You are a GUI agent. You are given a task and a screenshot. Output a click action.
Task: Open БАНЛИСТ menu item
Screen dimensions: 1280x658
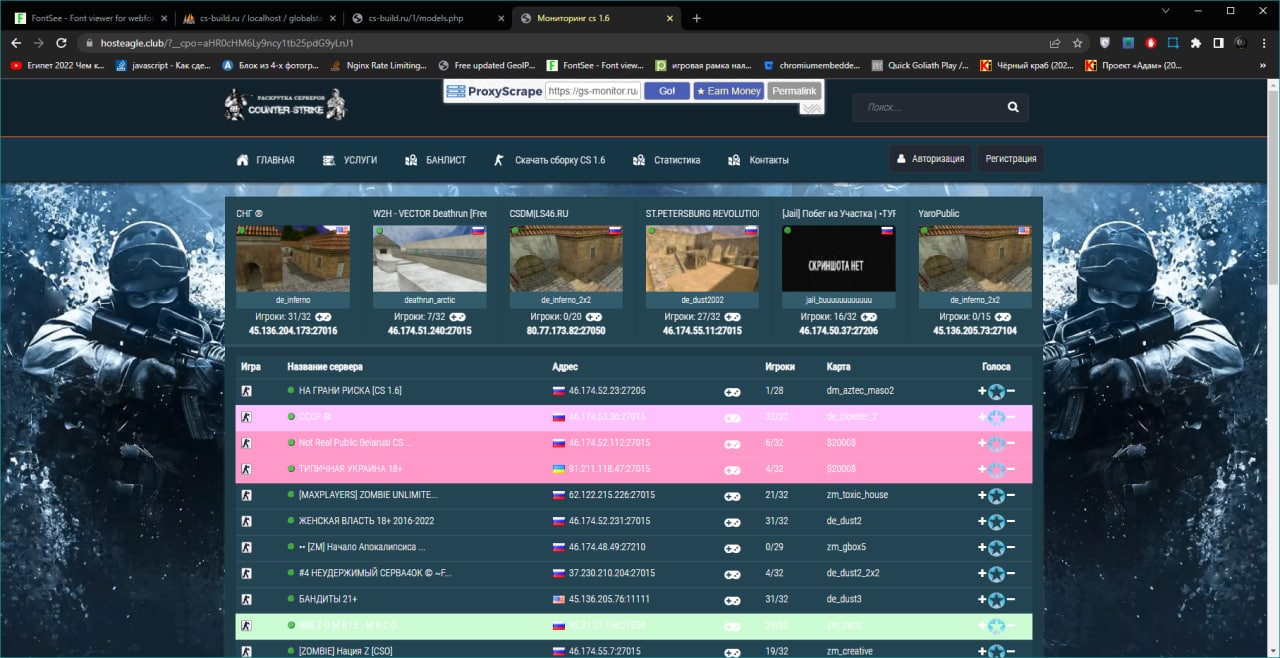435,160
